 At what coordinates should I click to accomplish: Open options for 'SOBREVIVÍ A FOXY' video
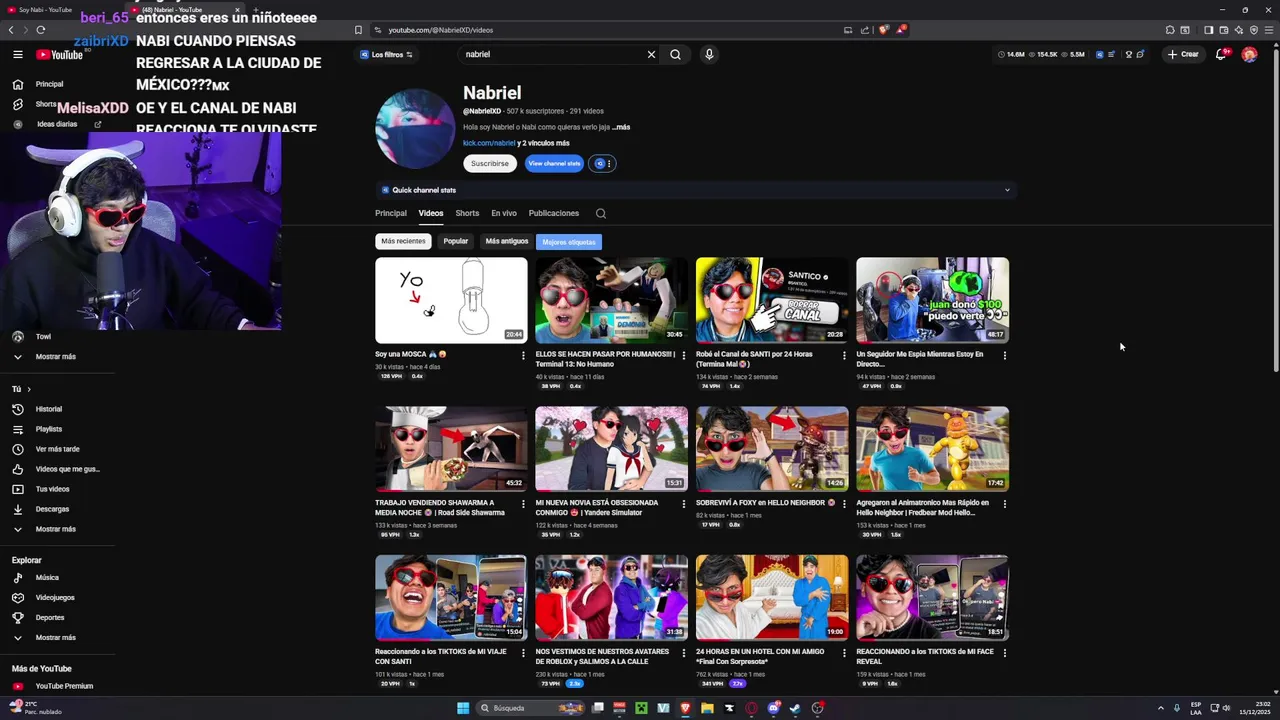click(844, 504)
